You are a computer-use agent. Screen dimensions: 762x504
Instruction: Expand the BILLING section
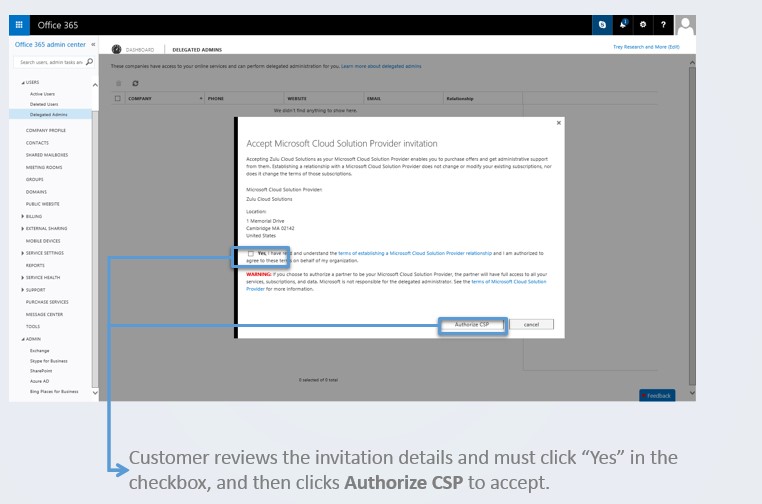[23, 216]
